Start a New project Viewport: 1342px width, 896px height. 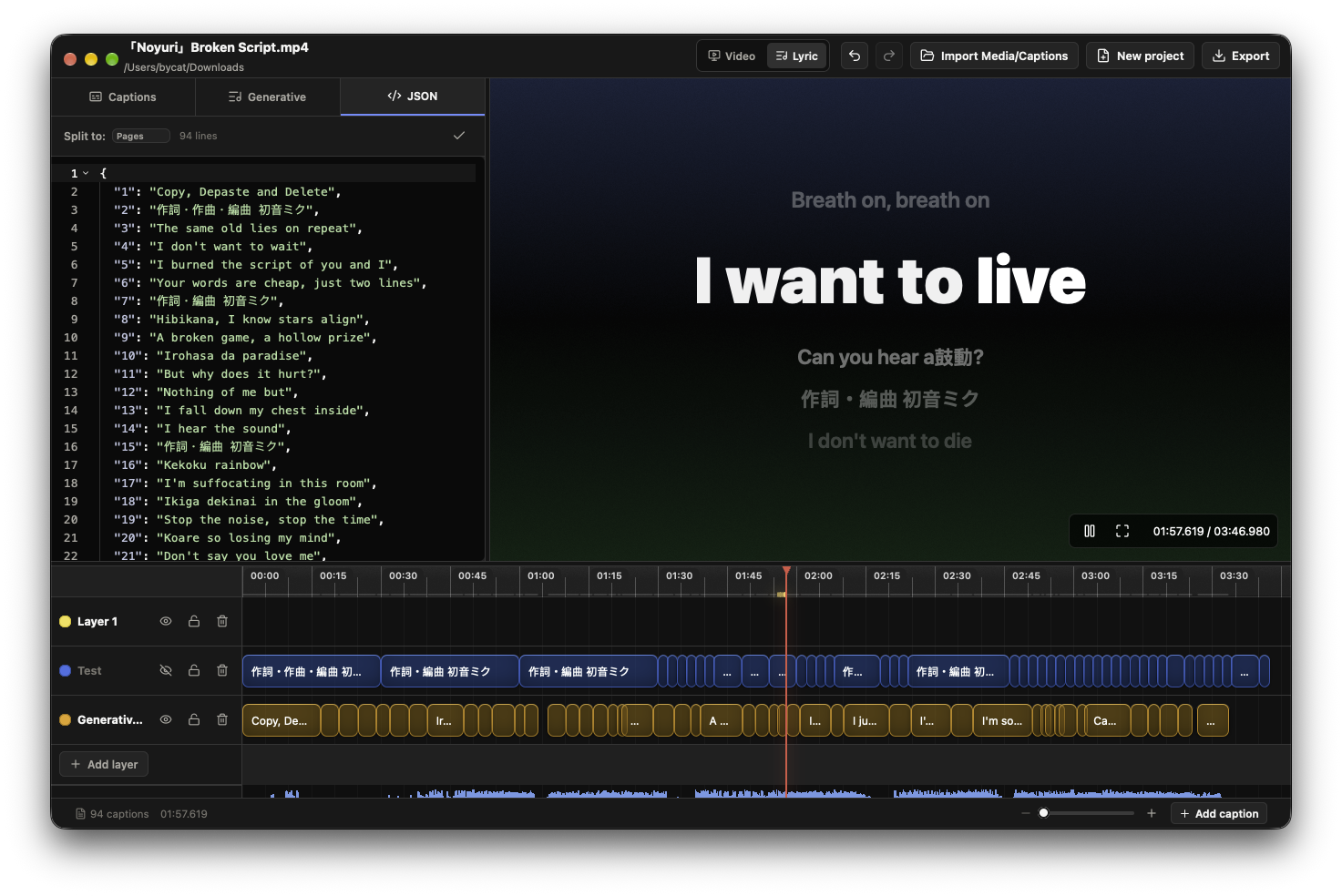(1141, 56)
